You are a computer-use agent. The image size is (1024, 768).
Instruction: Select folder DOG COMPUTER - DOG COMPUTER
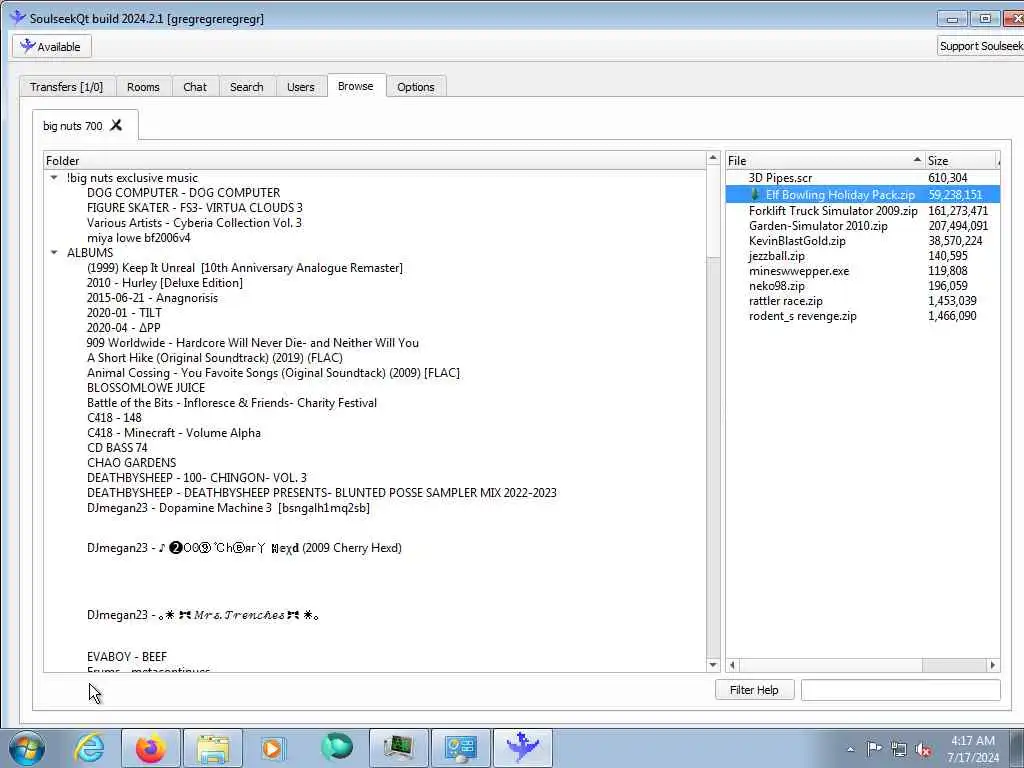(x=184, y=193)
